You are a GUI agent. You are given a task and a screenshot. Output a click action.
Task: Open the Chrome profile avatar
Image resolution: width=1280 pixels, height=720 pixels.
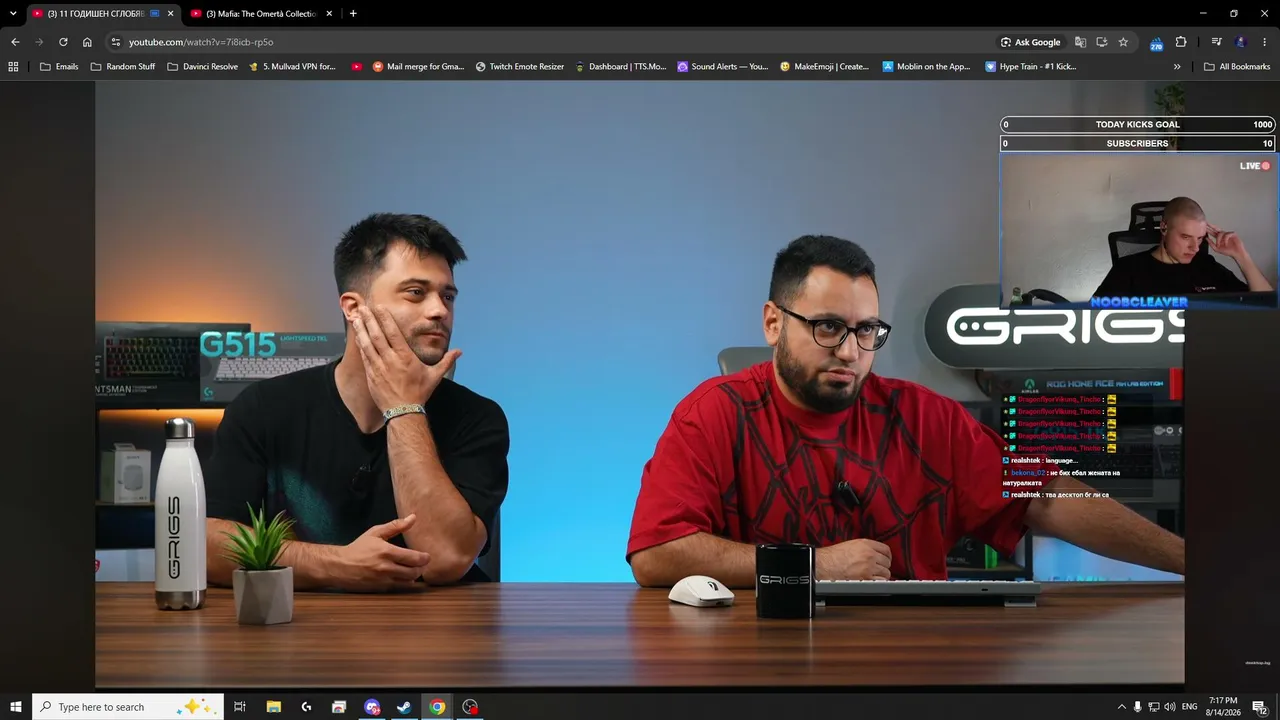pos(1241,42)
